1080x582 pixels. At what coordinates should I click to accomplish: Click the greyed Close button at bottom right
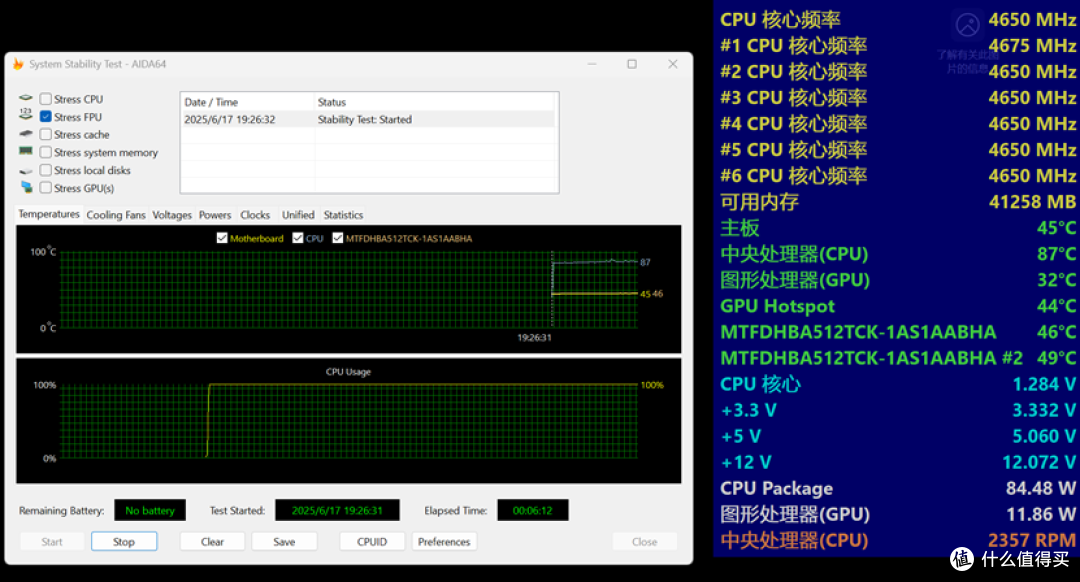(x=645, y=542)
